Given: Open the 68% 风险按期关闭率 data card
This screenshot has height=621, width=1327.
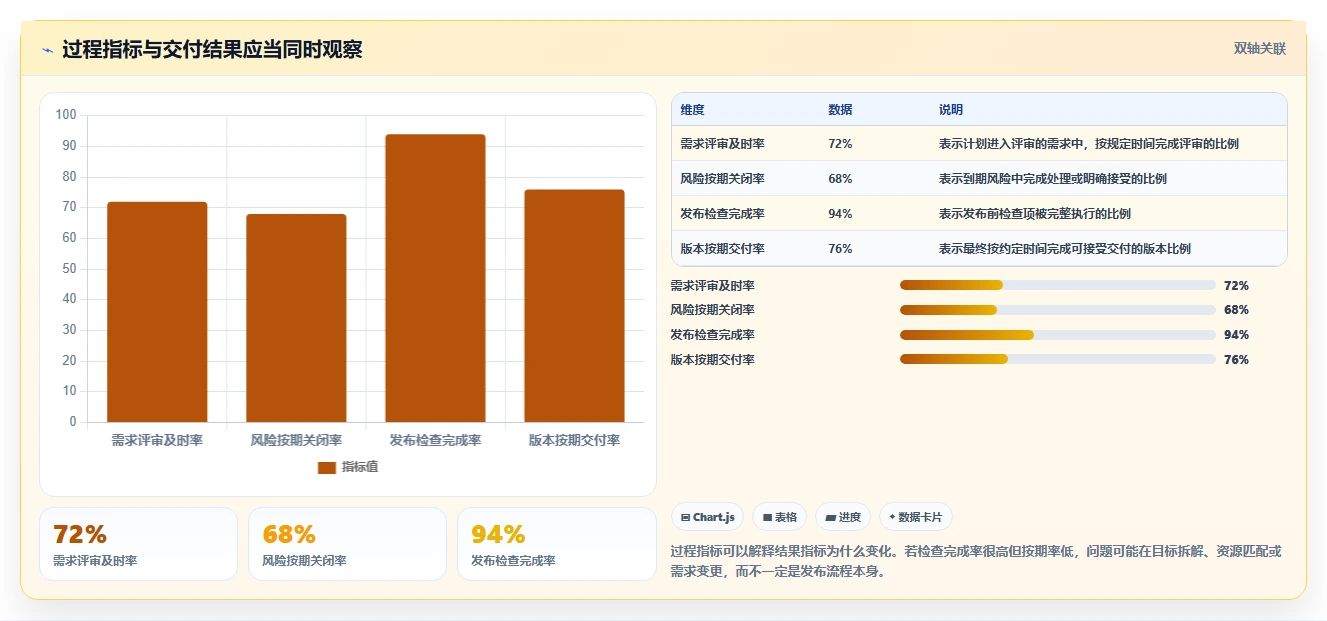Looking at the screenshot, I should coord(347,544).
